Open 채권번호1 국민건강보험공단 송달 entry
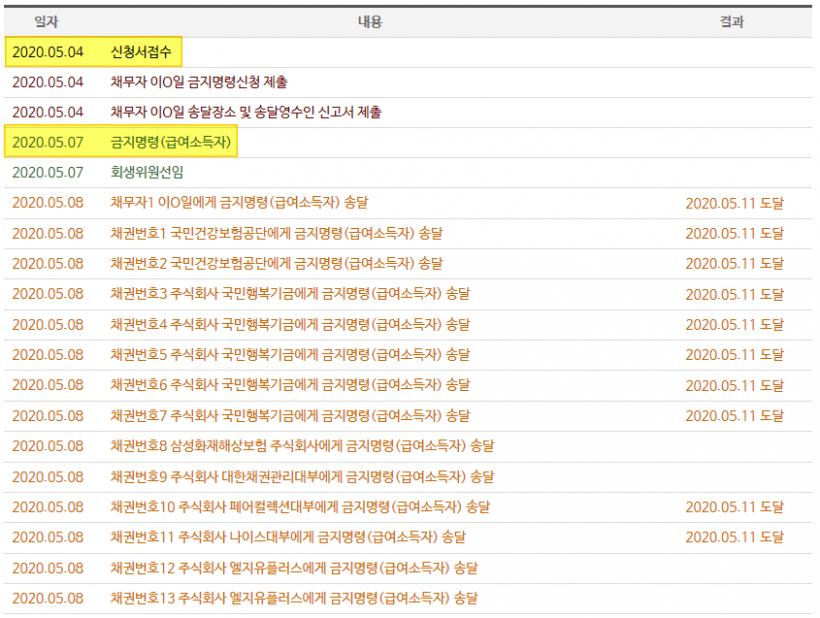The height and width of the screenshot is (618, 820). click(276, 233)
